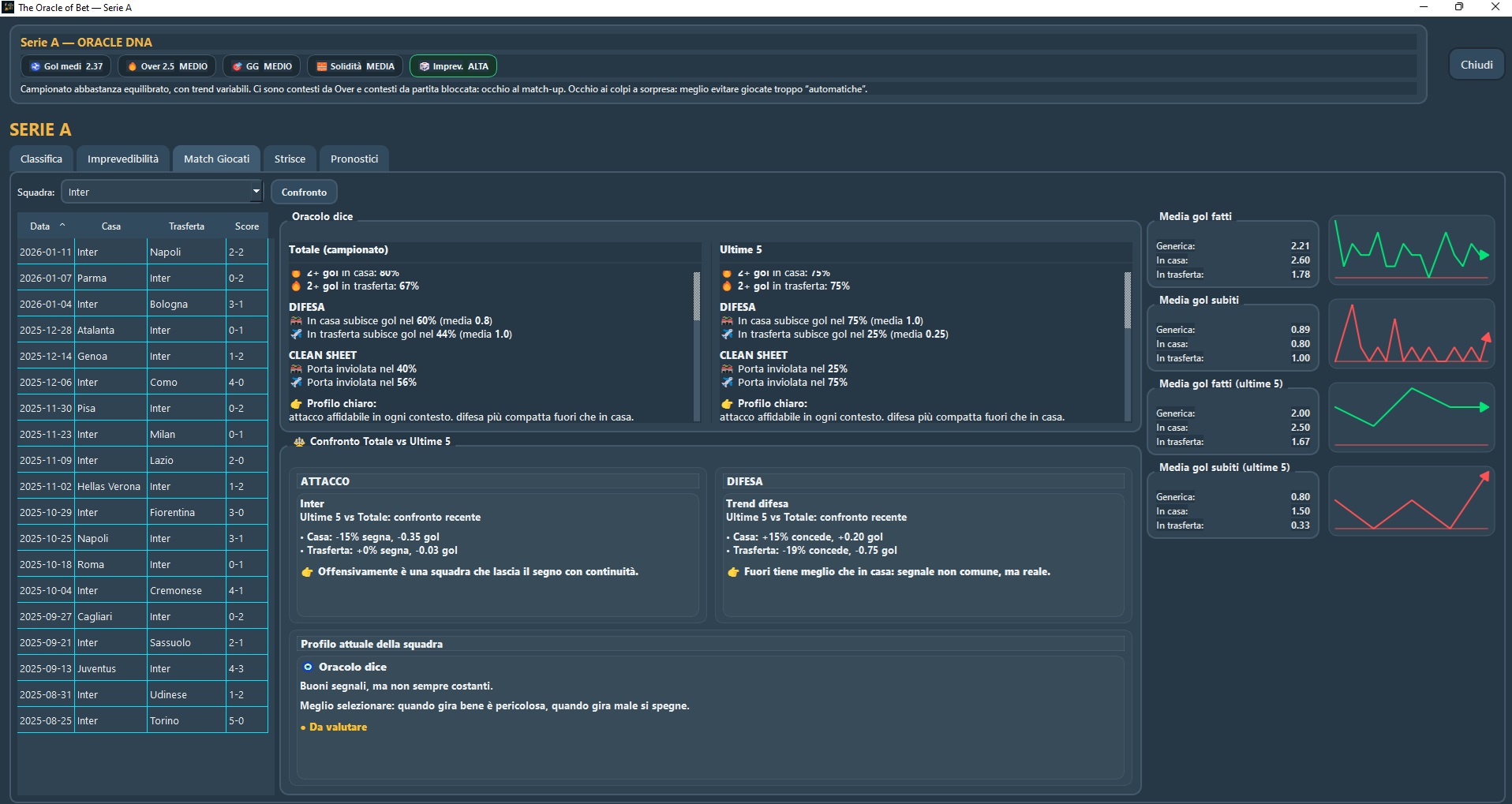1512x804 pixels.
Task: Click the away icon beside 'In trasferta subisce gol'
Action: pyautogui.click(x=296, y=335)
